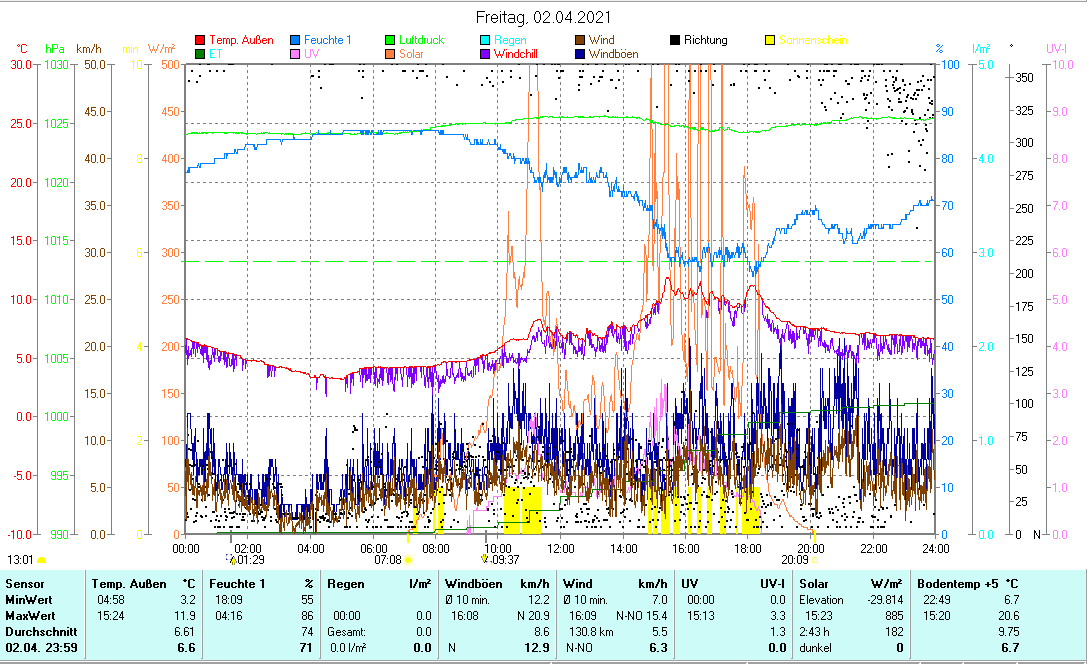
Task: Click the cyan Regen legend square
Action: (x=485, y=40)
